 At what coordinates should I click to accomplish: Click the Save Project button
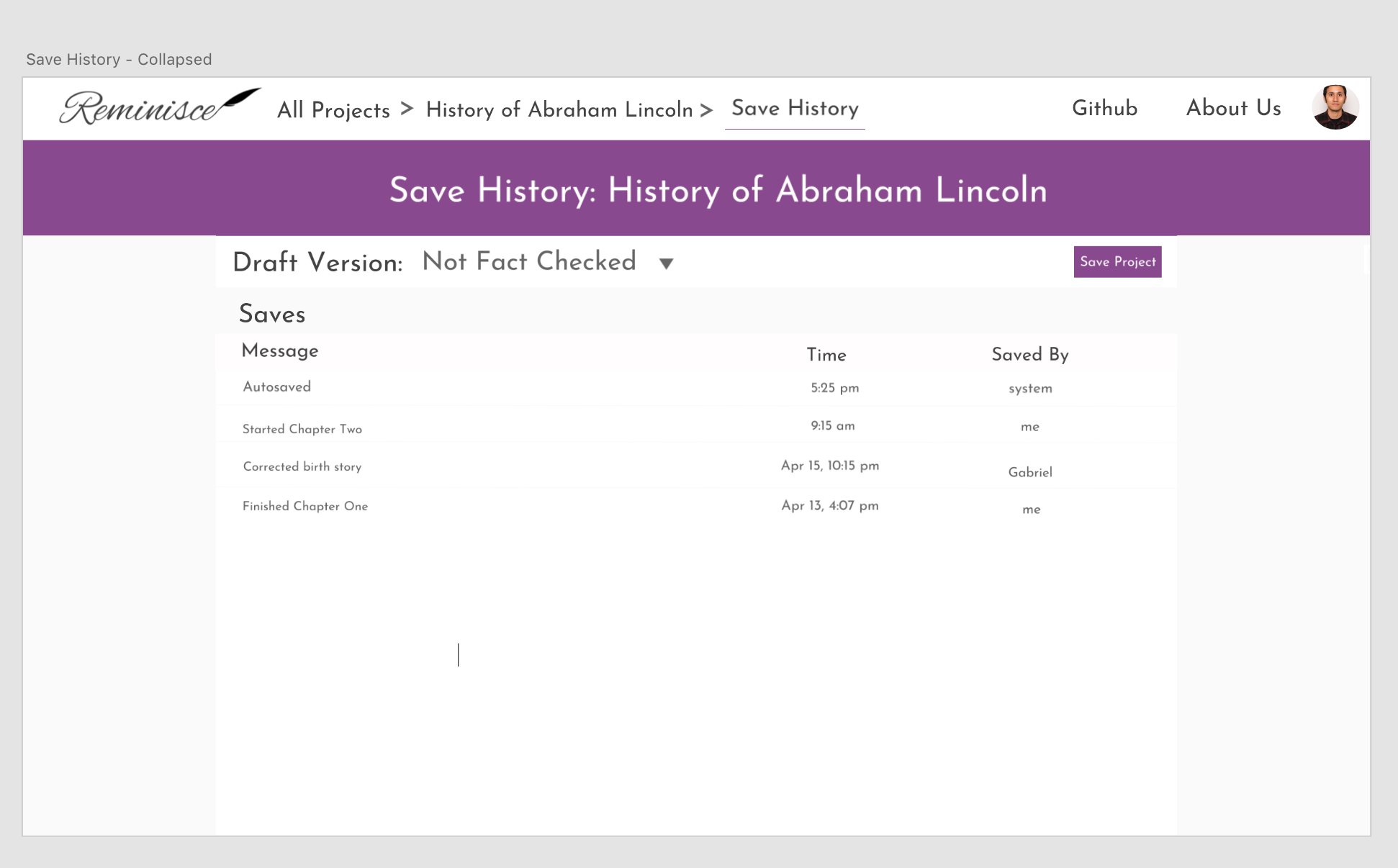pos(1117,262)
